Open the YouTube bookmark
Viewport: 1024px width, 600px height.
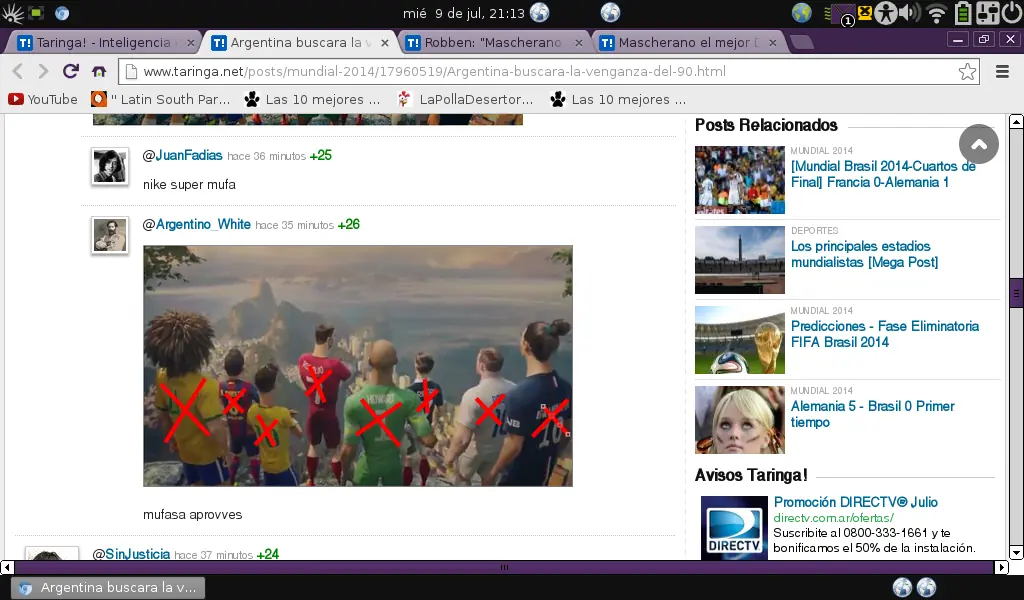pyautogui.click(x=43, y=99)
